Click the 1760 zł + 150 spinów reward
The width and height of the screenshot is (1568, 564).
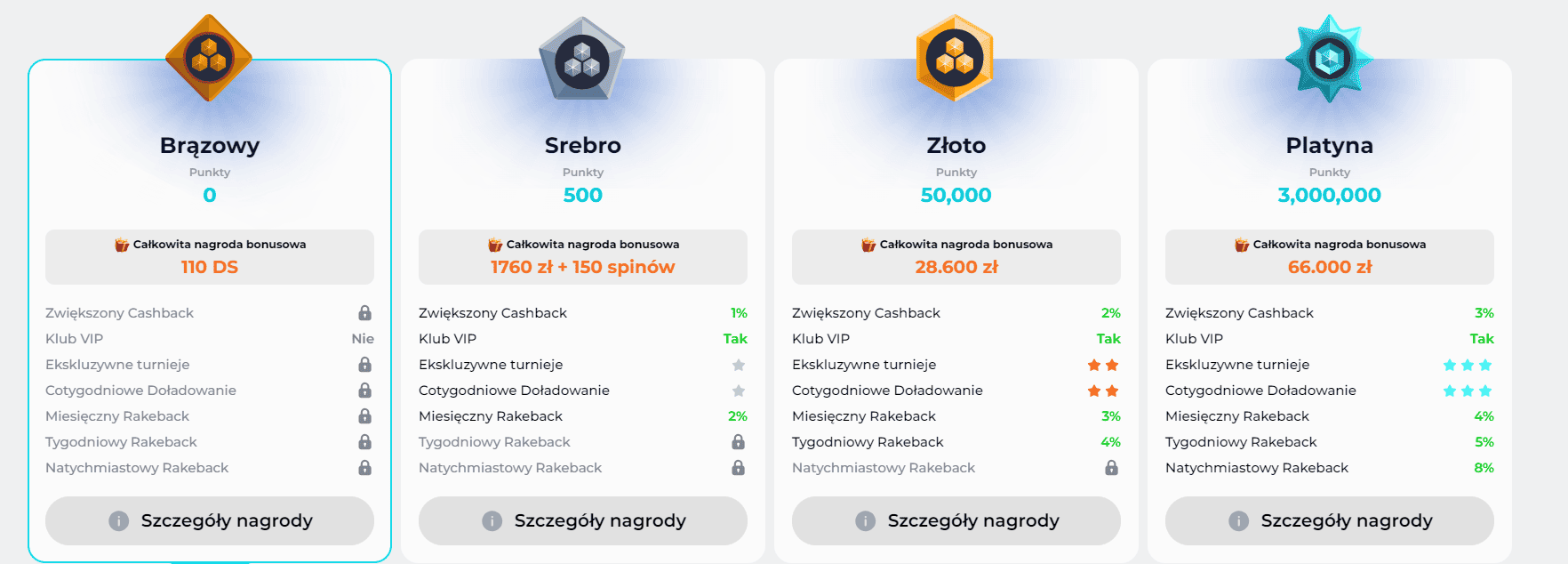click(x=583, y=267)
